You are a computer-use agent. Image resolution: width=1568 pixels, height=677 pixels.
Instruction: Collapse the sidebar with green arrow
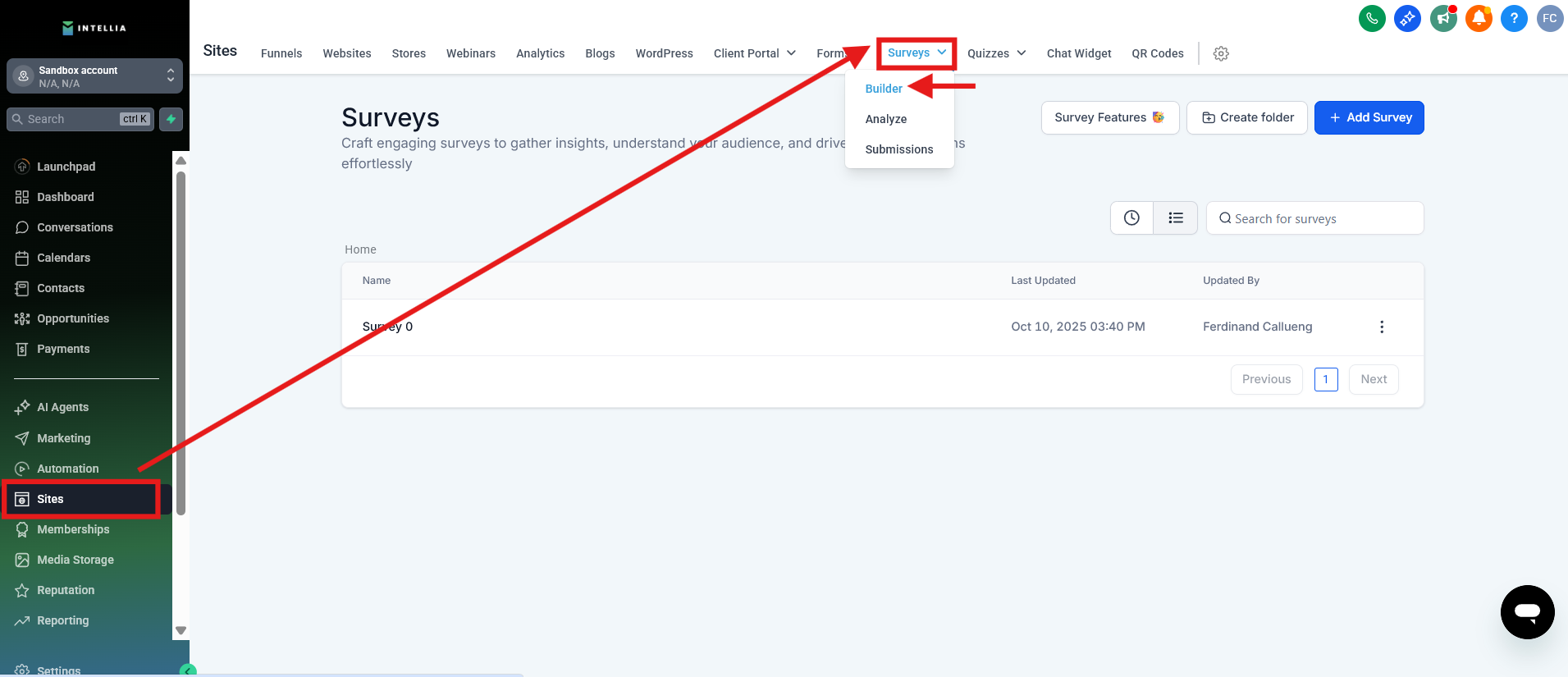(188, 670)
